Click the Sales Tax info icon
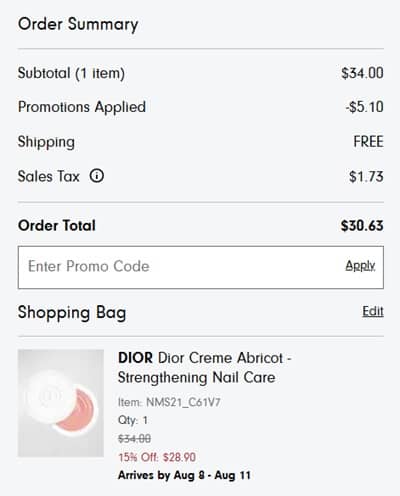This screenshot has width=400, height=496. click(97, 176)
